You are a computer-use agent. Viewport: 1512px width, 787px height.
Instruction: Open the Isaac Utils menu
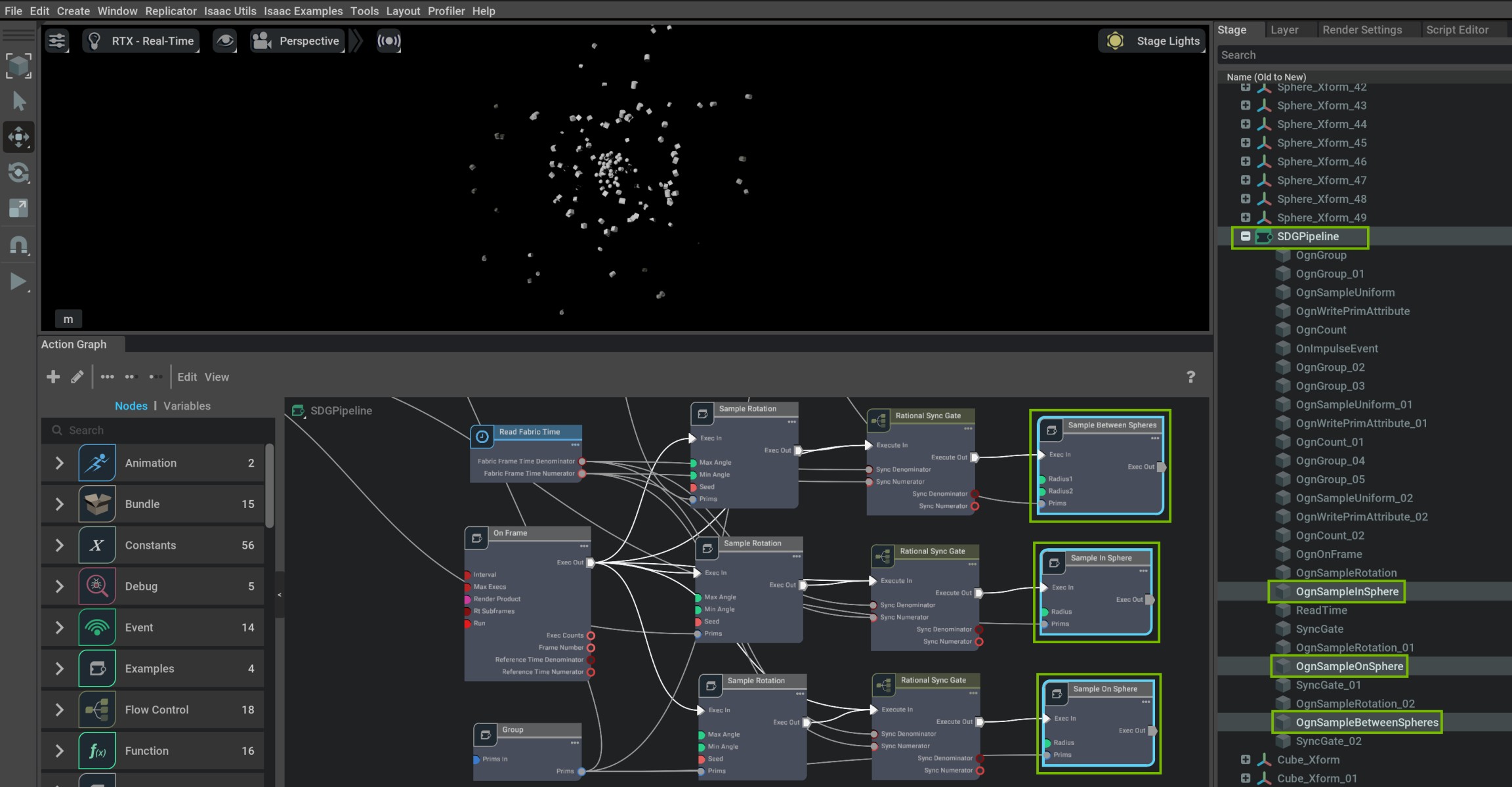(230, 11)
